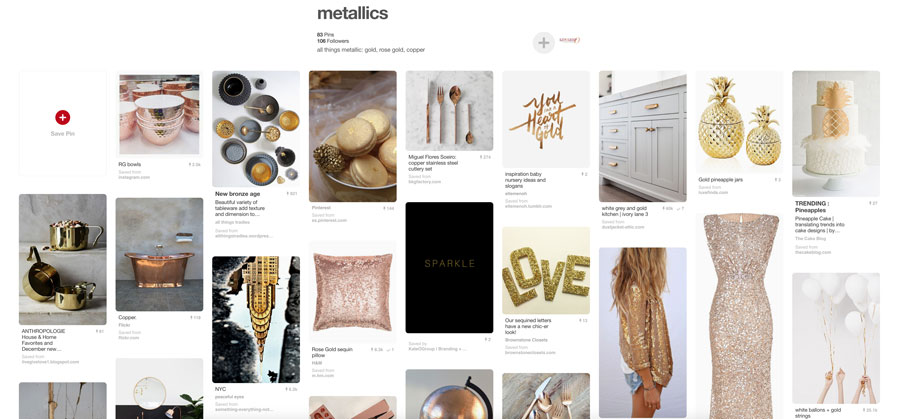
Task: Open the copper bathtub pin image
Action: (159, 254)
